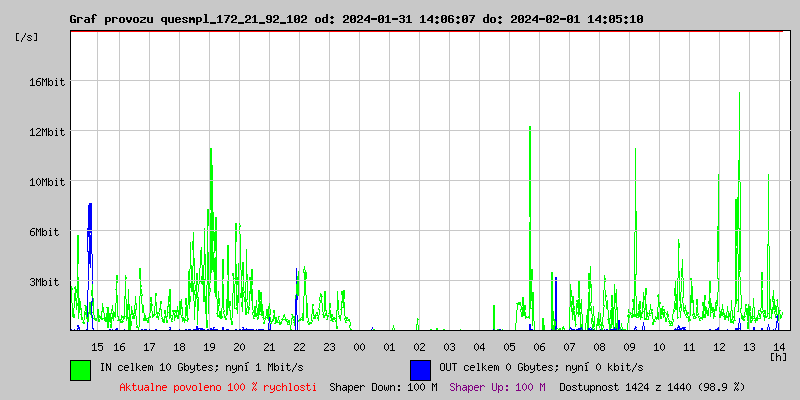Click hour 19 on the time axis
800x400 pixels.
tap(209, 347)
